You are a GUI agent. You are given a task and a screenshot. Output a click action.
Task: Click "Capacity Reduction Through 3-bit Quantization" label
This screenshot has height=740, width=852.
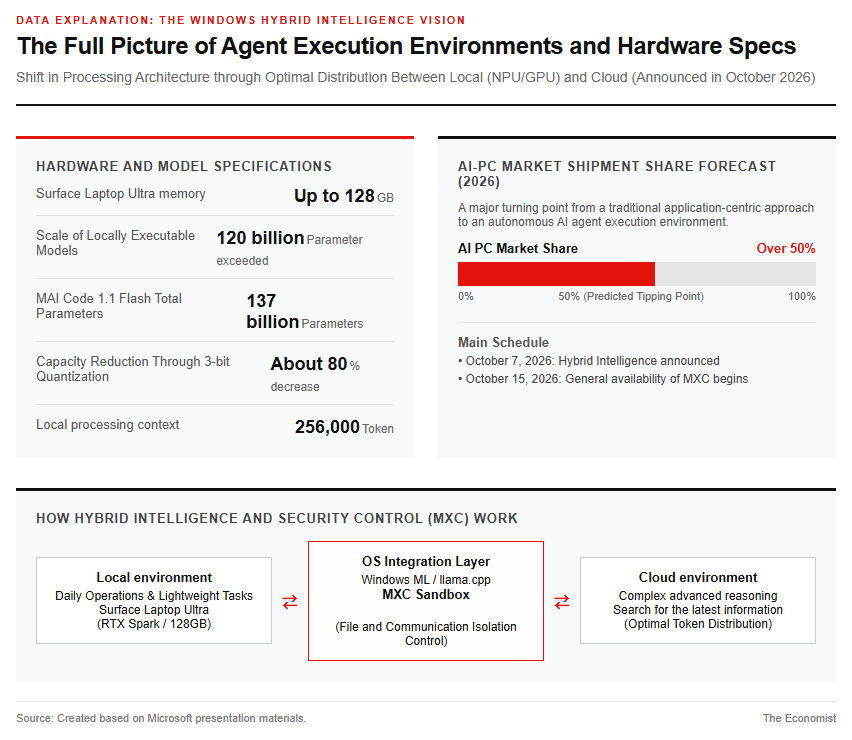(x=133, y=369)
